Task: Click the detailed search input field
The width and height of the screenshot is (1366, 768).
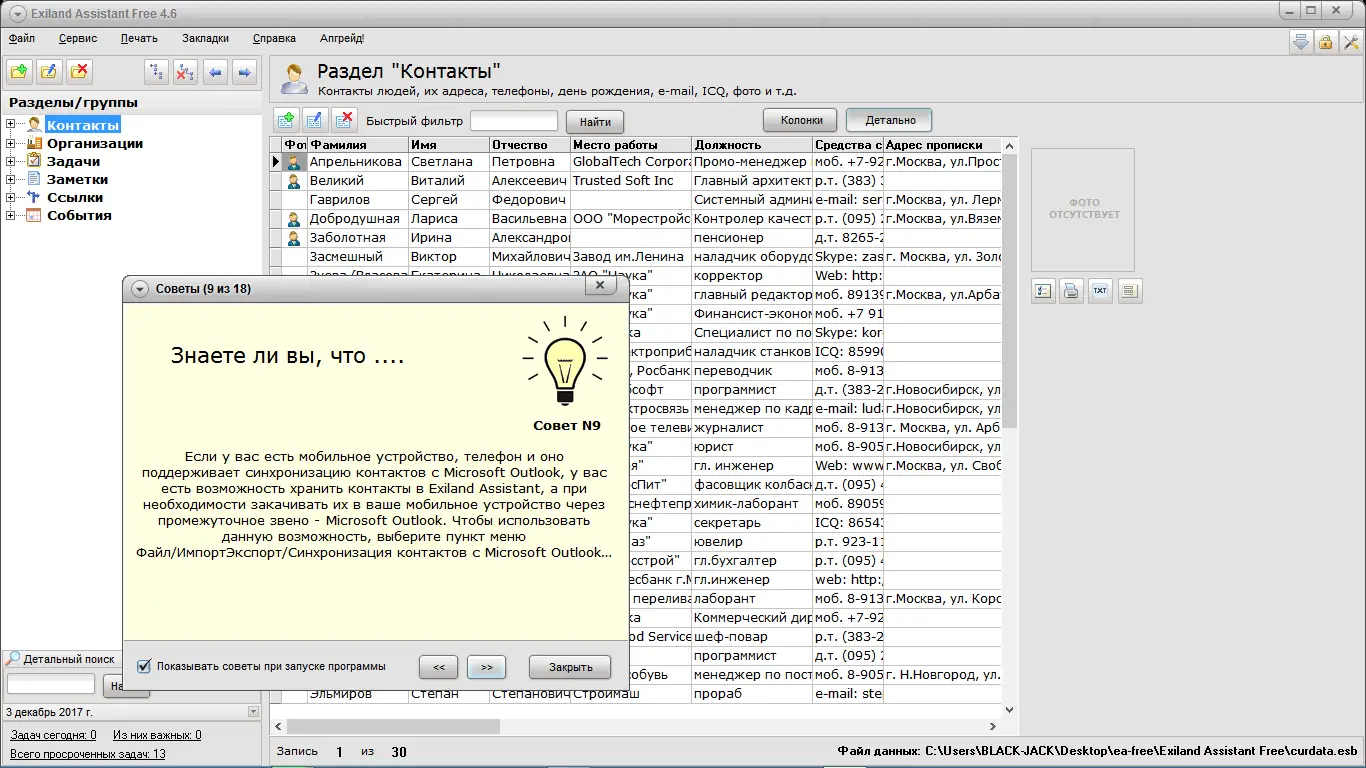Action: click(x=51, y=685)
